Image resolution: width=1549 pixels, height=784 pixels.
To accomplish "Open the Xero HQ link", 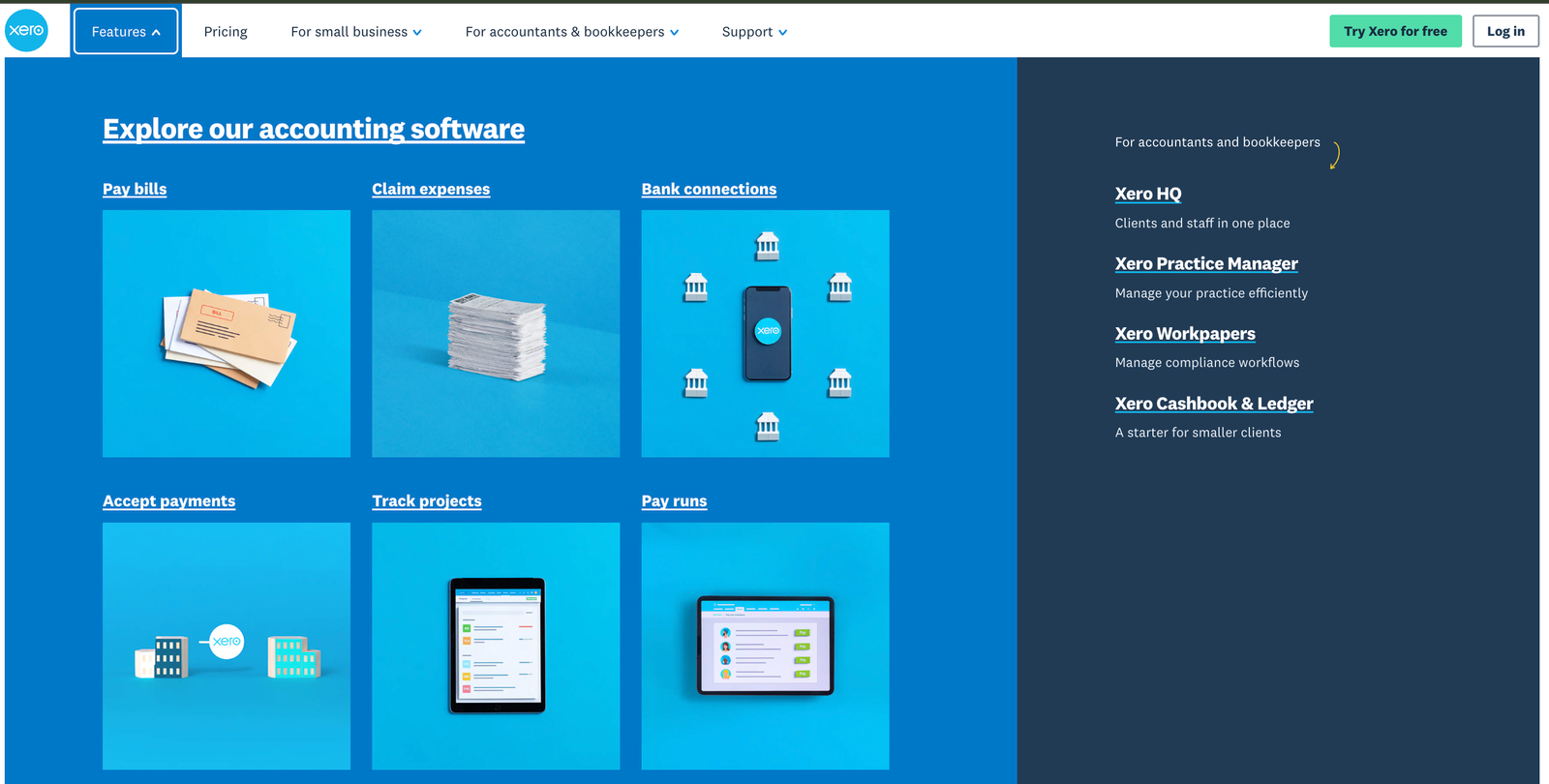I will (x=1148, y=194).
